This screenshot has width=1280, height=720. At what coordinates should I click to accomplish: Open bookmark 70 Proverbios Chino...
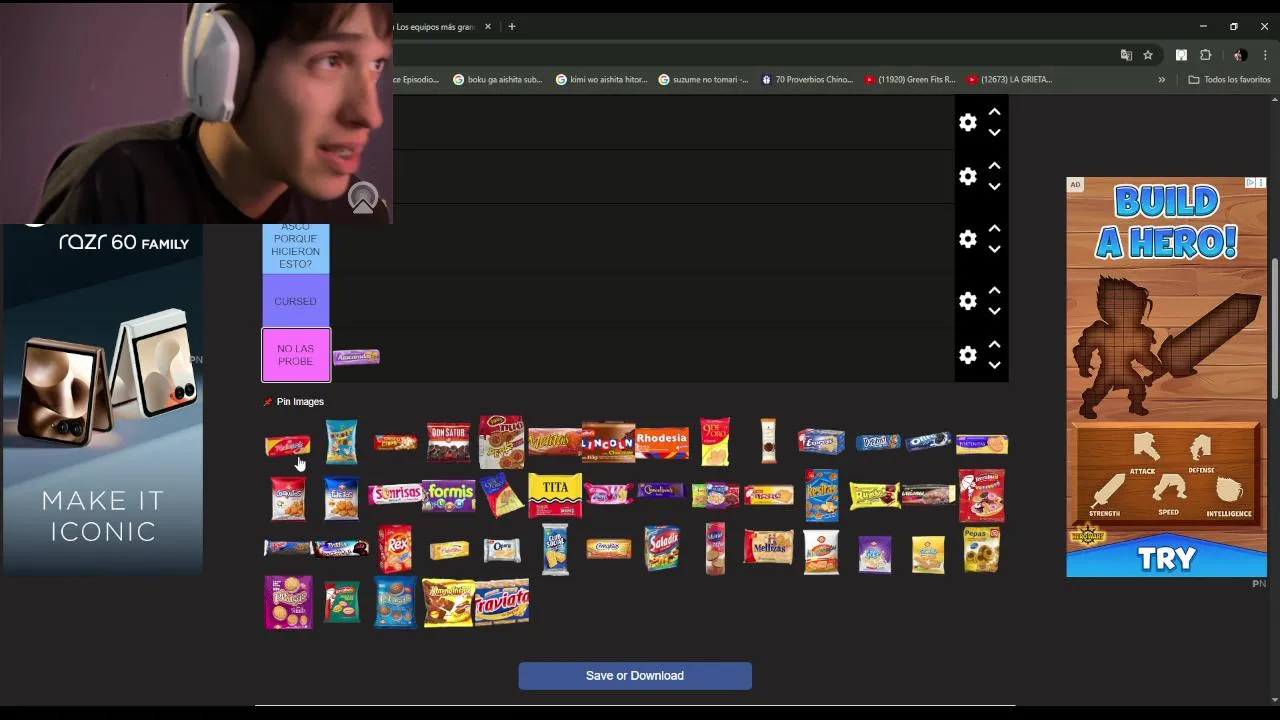pos(807,80)
